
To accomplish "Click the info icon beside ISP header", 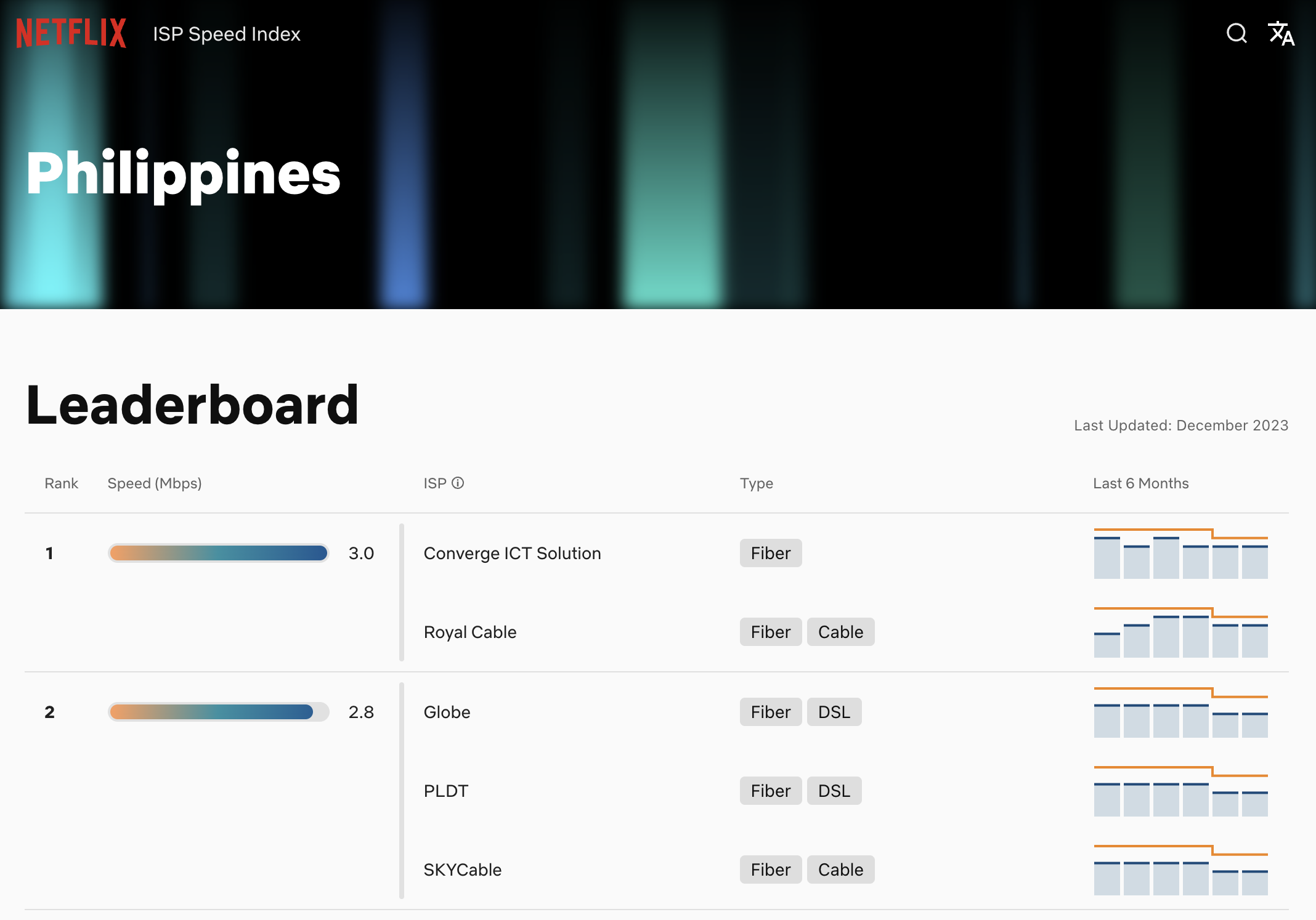I will click(x=458, y=483).
